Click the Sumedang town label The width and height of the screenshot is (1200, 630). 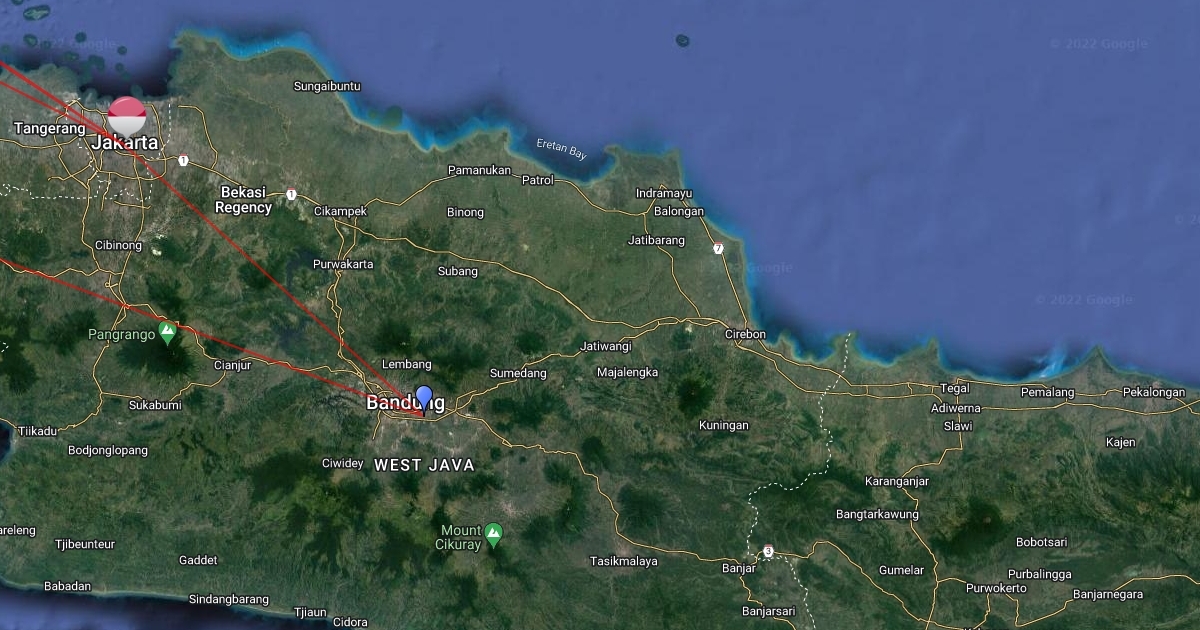coord(518,373)
